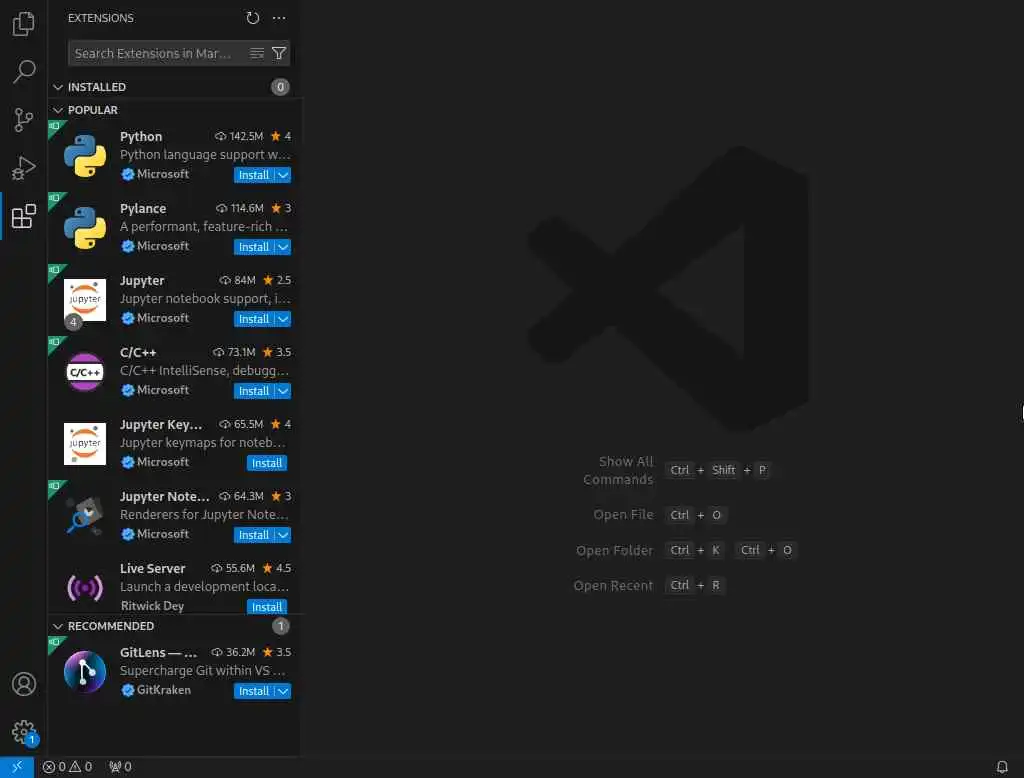This screenshot has height=778, width=1024.
Task: Select the Jupyter extension pack badge 4
Action: tap(73, 321)
